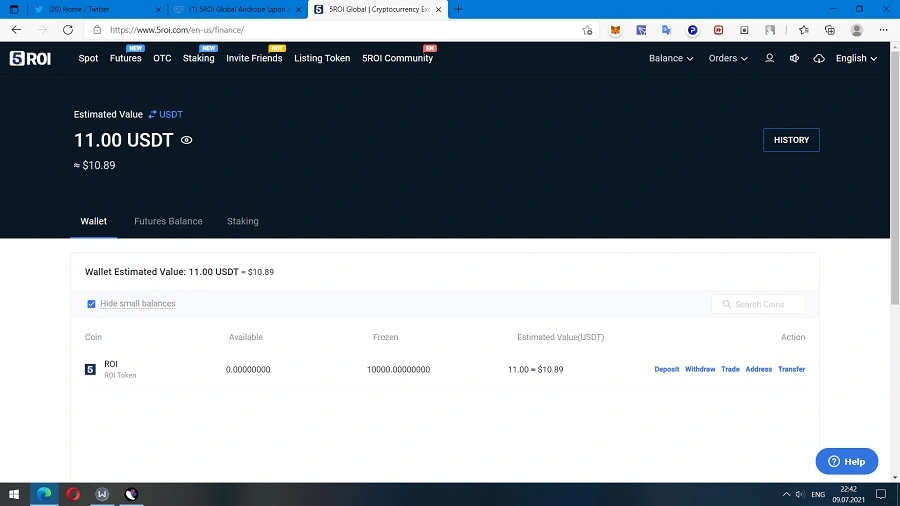900x506 pixels.
Task: Switch to the Staking balance tab
Action: 243,221
